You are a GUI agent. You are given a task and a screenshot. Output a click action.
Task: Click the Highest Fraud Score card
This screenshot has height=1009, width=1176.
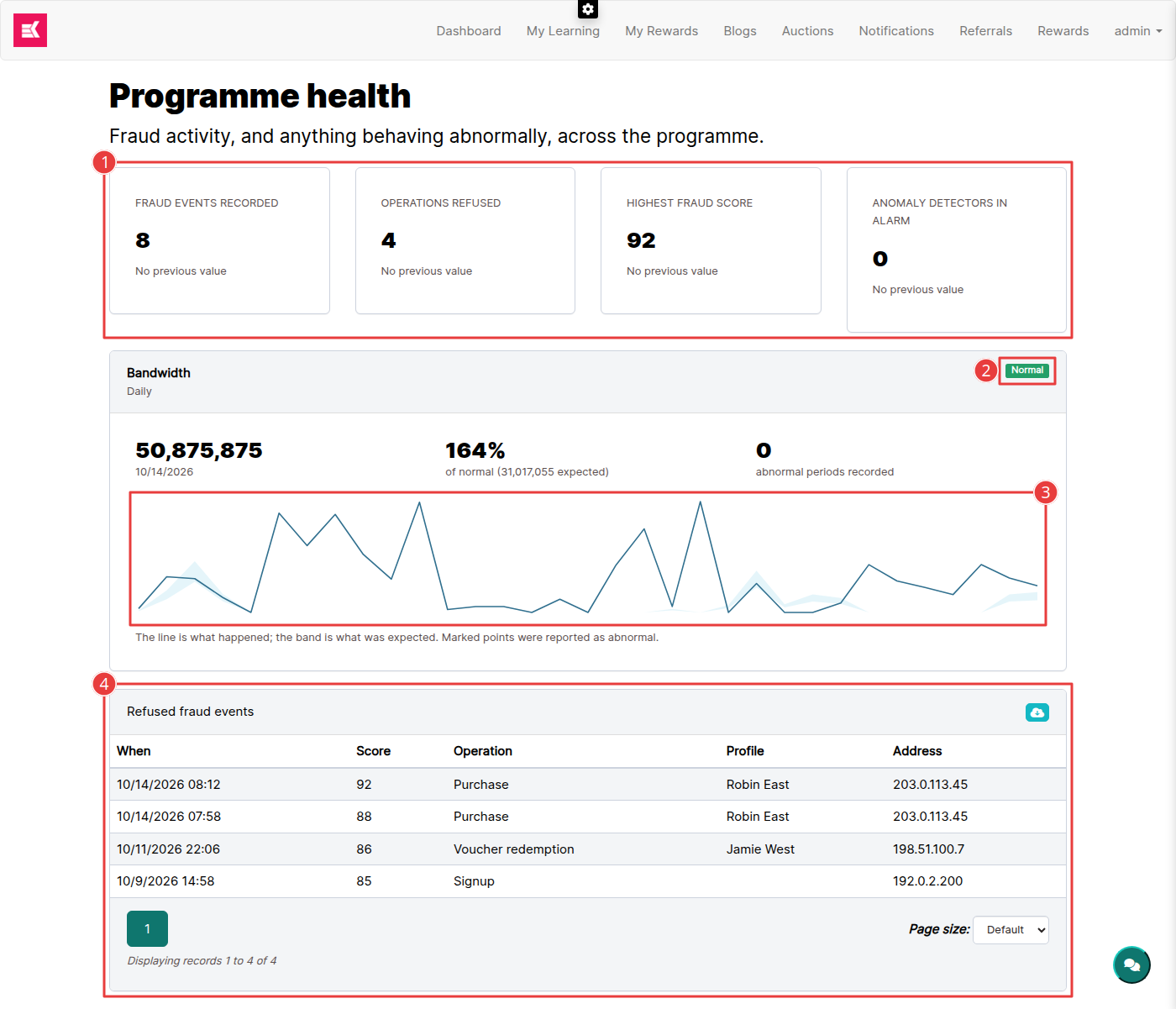pos(711,241)
